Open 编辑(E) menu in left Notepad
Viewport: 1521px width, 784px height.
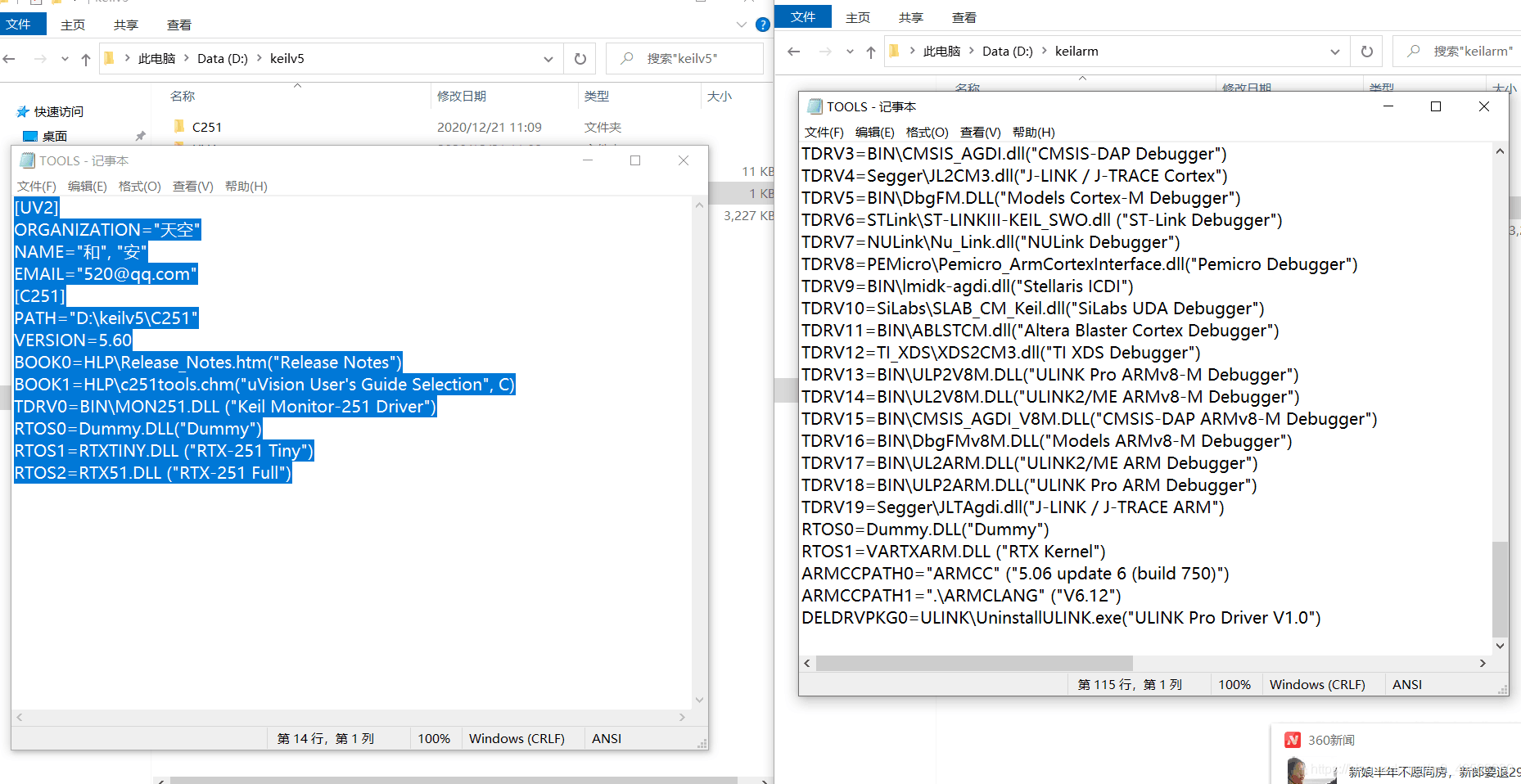click(88, 187)
